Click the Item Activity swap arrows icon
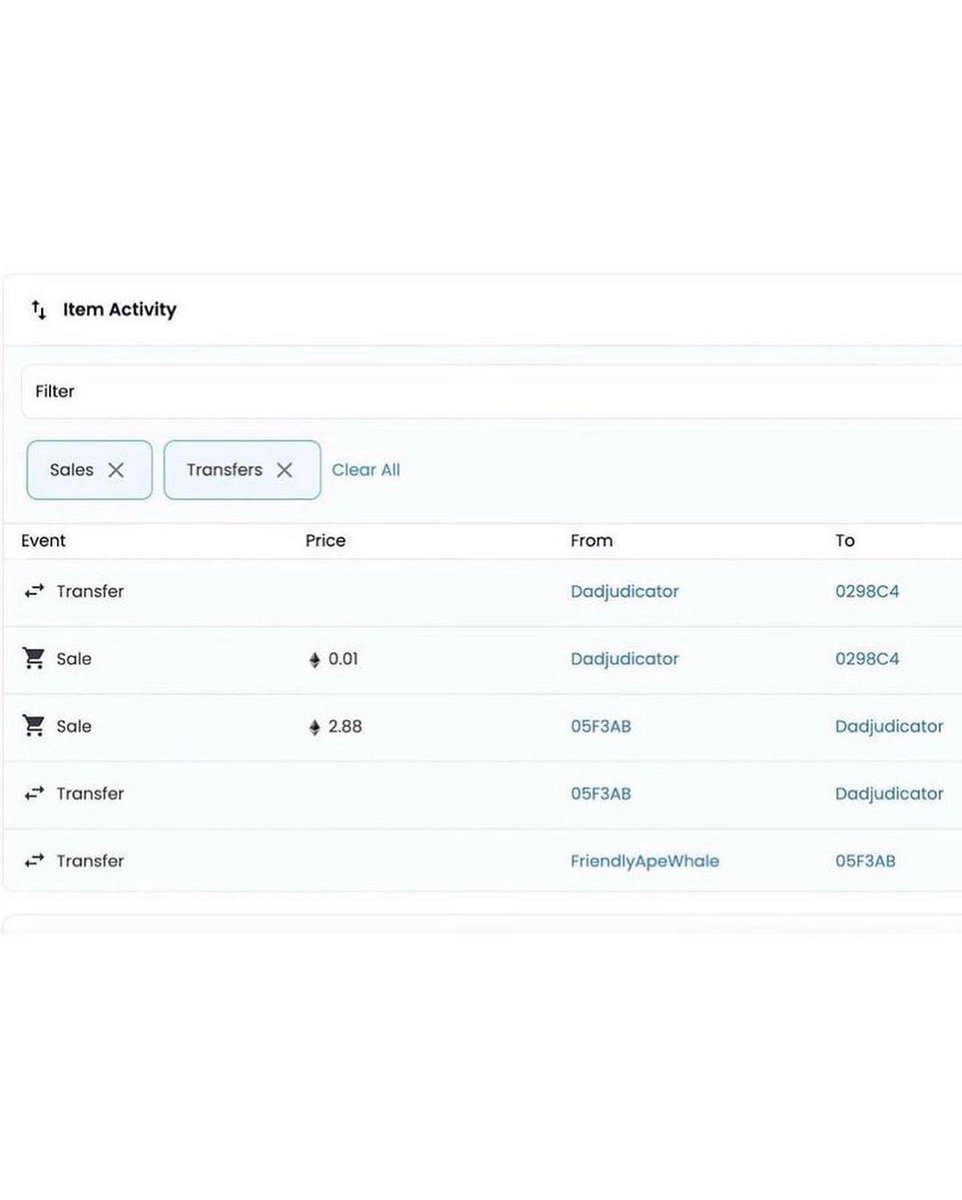 [x=38, y=310]
